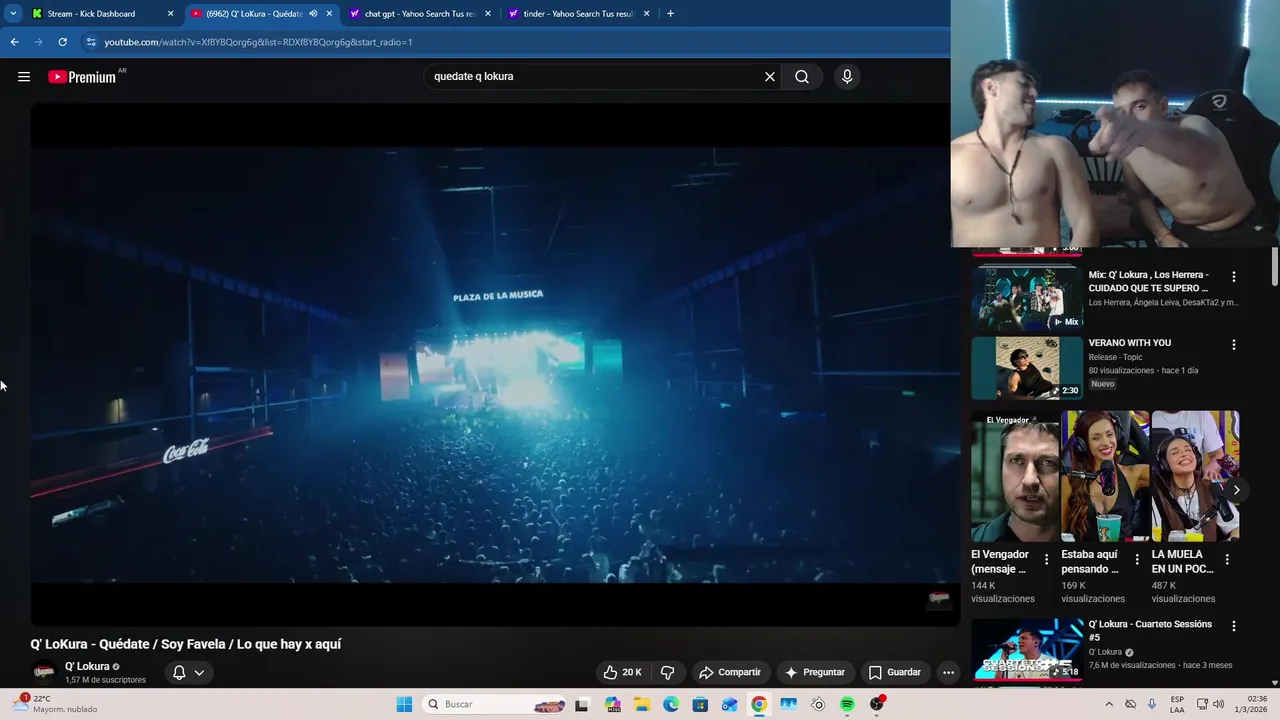Viewport: 1280px width, 720px height.
Task: Open File Explorer from the taskbar
Action: pyautogui.click(x=641, y=704)
